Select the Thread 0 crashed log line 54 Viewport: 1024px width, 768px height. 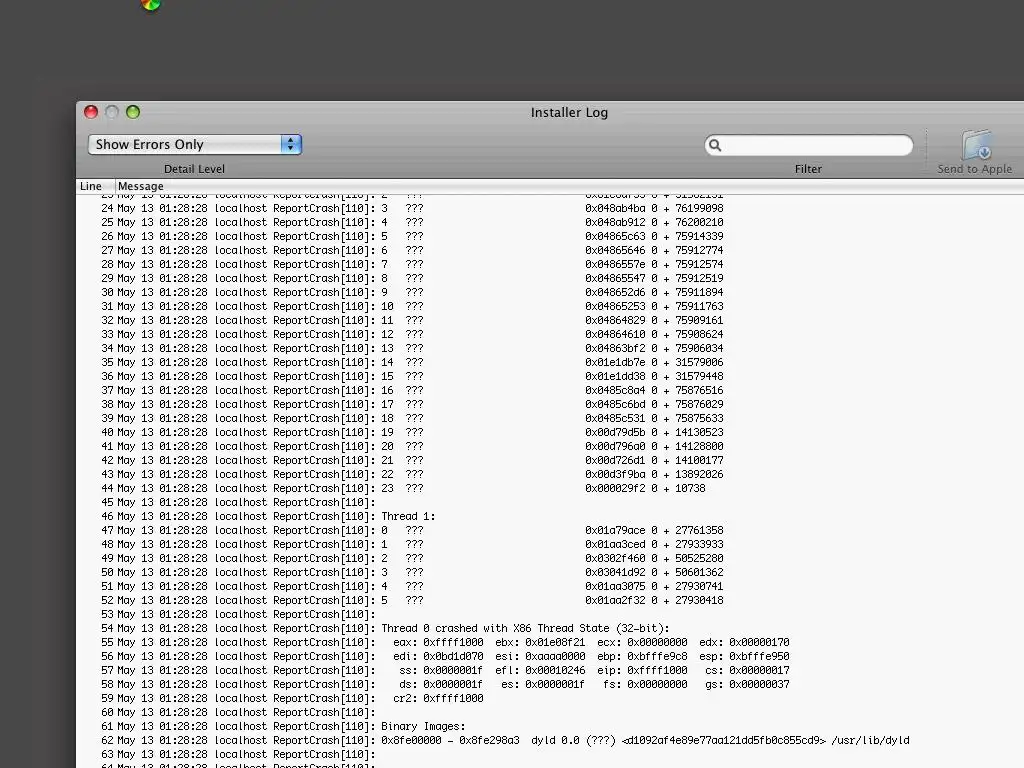point(550,628)
